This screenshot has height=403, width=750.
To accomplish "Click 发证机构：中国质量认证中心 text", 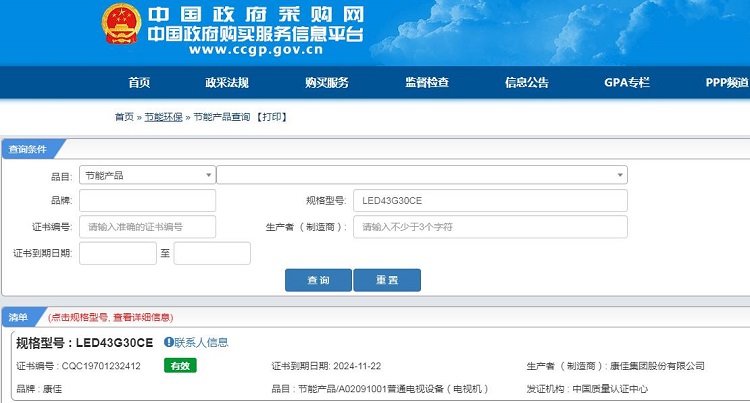I will pyautogui.click(x=587, y=389).
